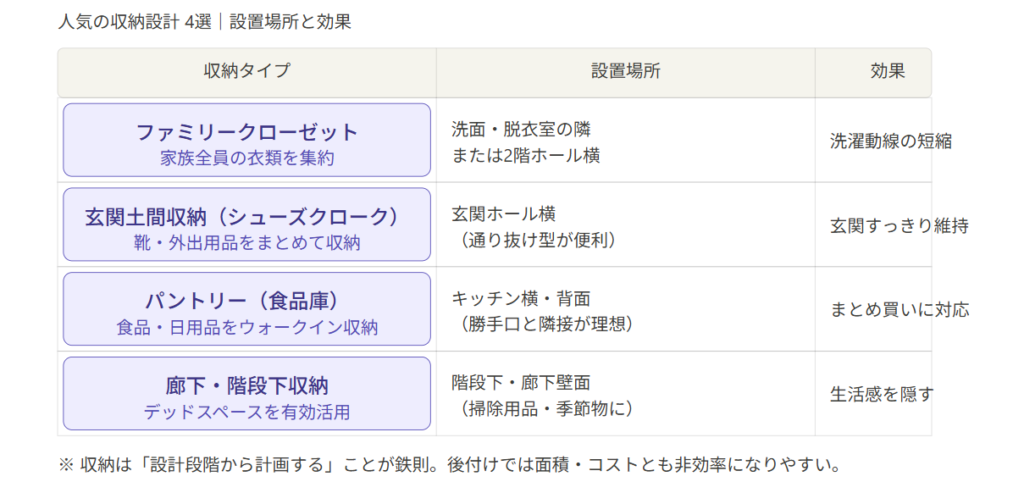The image size is (1024, 493).
Task: Click the 玄関すっきり維持 effect text
Action: click(x=898, y=226)
